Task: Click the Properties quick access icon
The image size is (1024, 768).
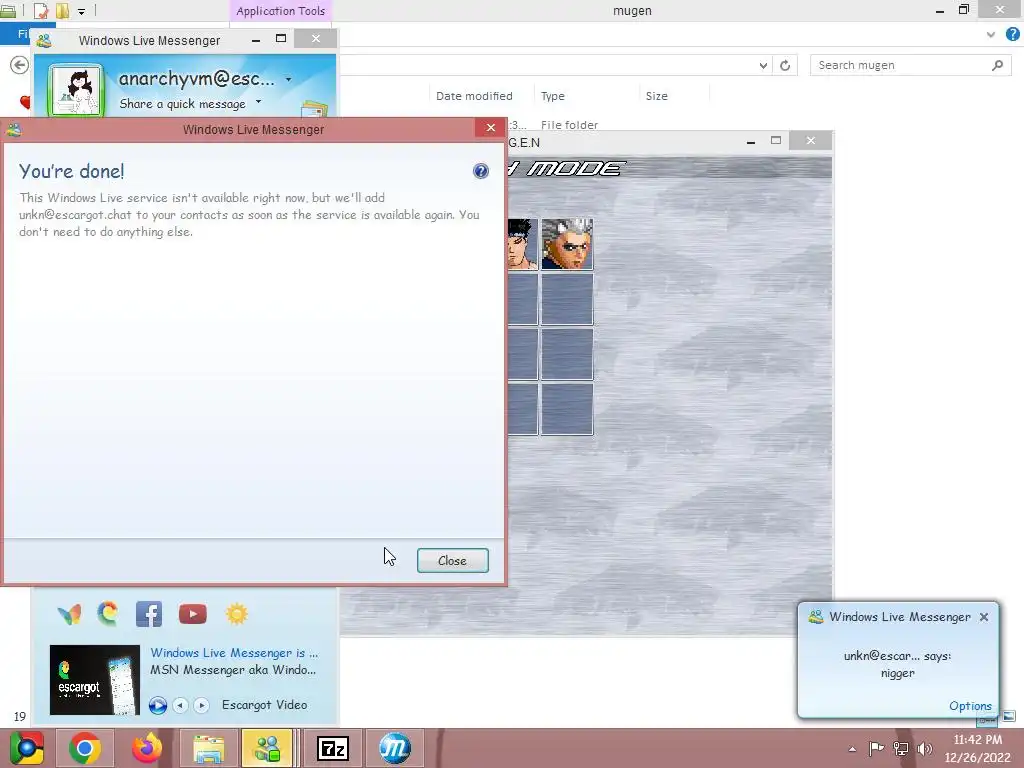Action: click(40, 10)
